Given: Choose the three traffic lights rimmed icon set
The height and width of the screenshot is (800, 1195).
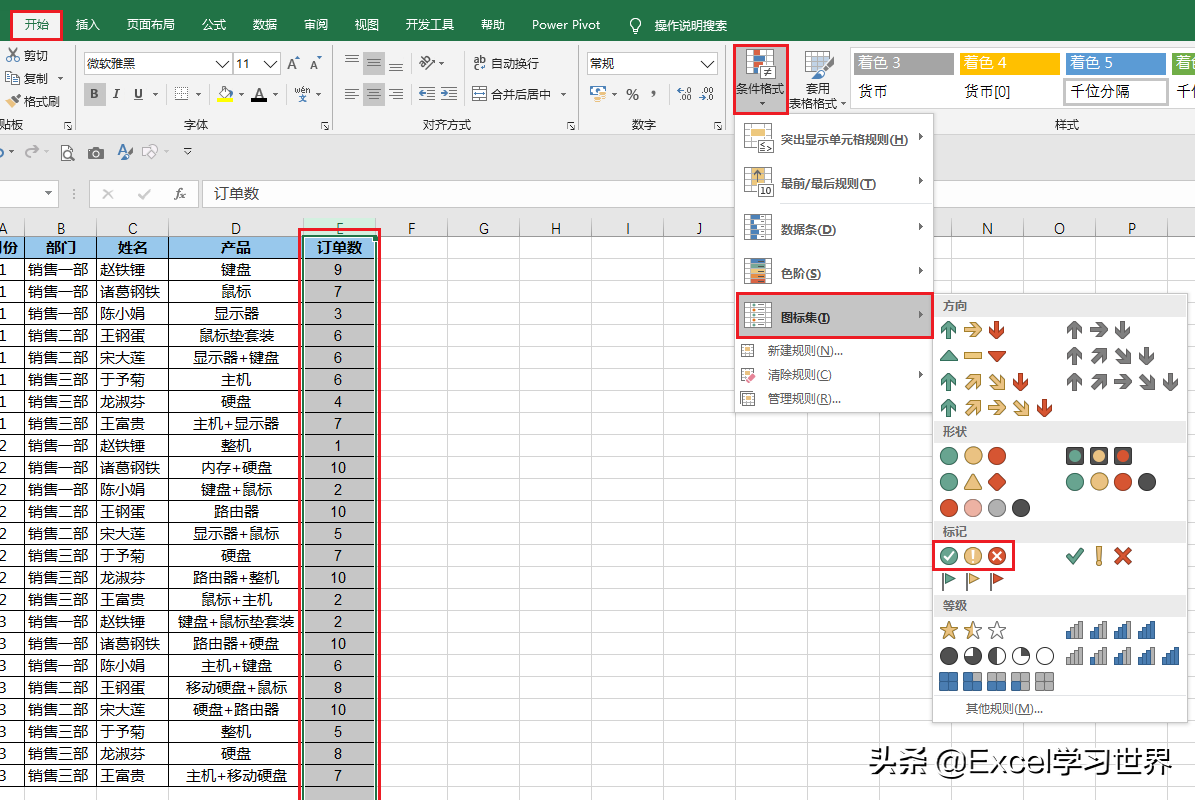Looking at the screenshot, I should pos(1098,456).
